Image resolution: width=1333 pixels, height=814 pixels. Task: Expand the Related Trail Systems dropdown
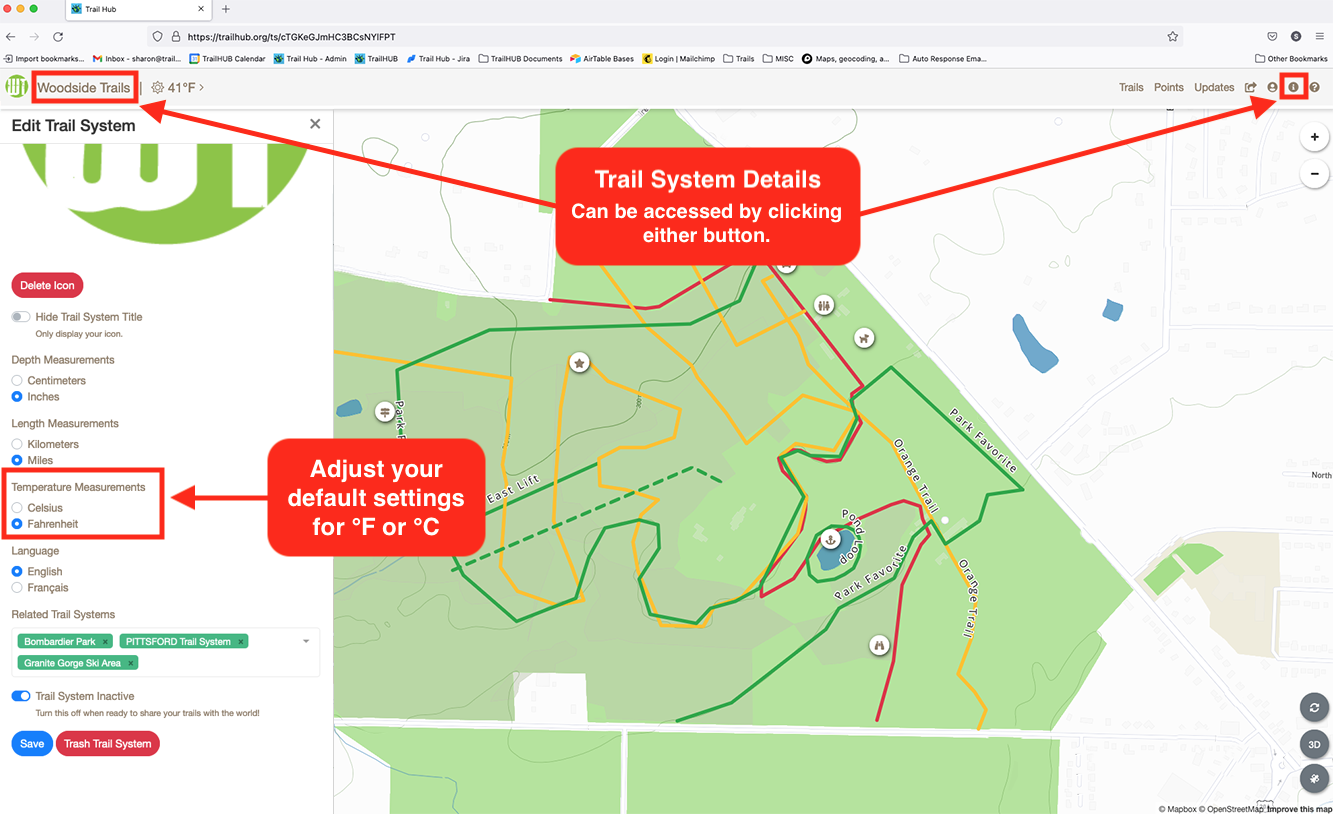[x=306, y=642]
